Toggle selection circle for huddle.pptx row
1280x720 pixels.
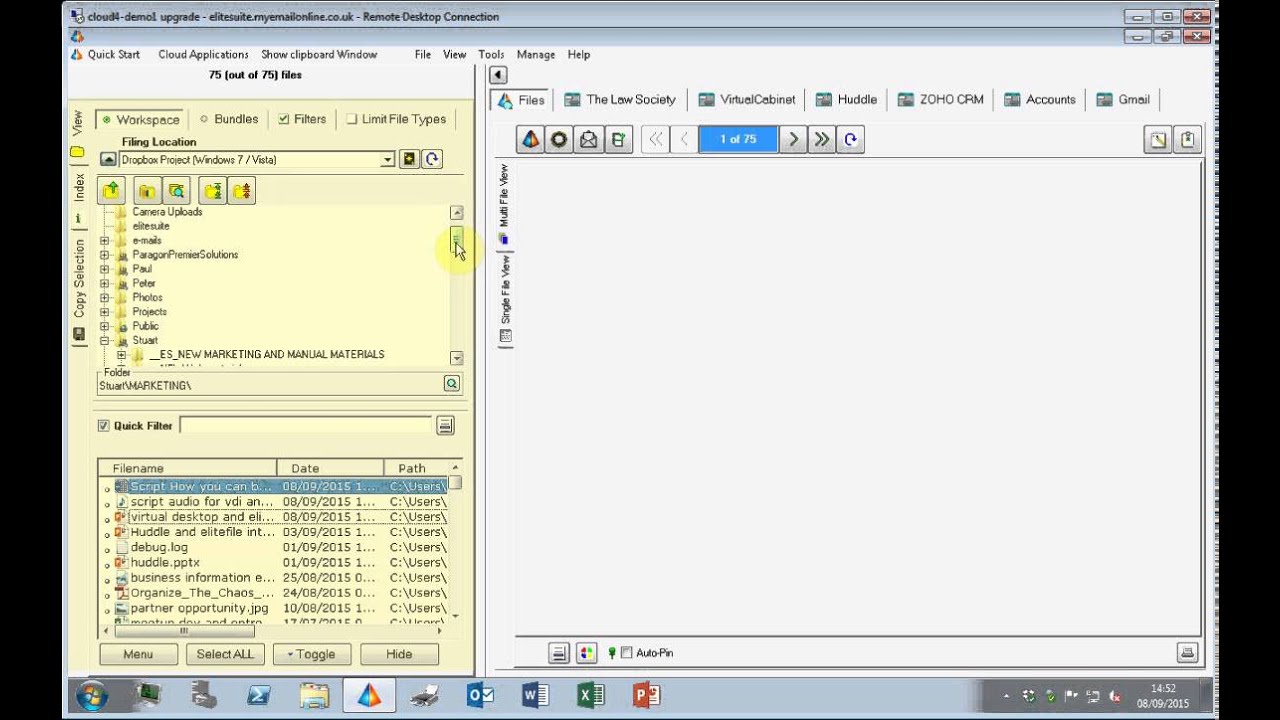coord(107,564)
